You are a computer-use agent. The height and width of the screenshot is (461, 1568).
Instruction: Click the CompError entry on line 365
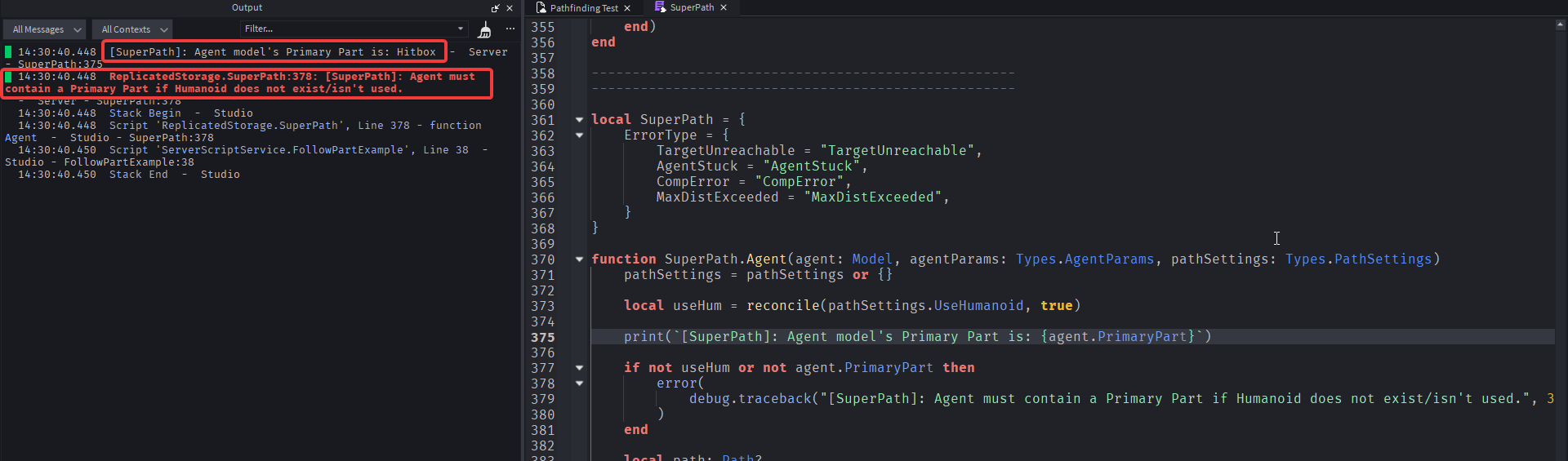[x=754, y=182]
